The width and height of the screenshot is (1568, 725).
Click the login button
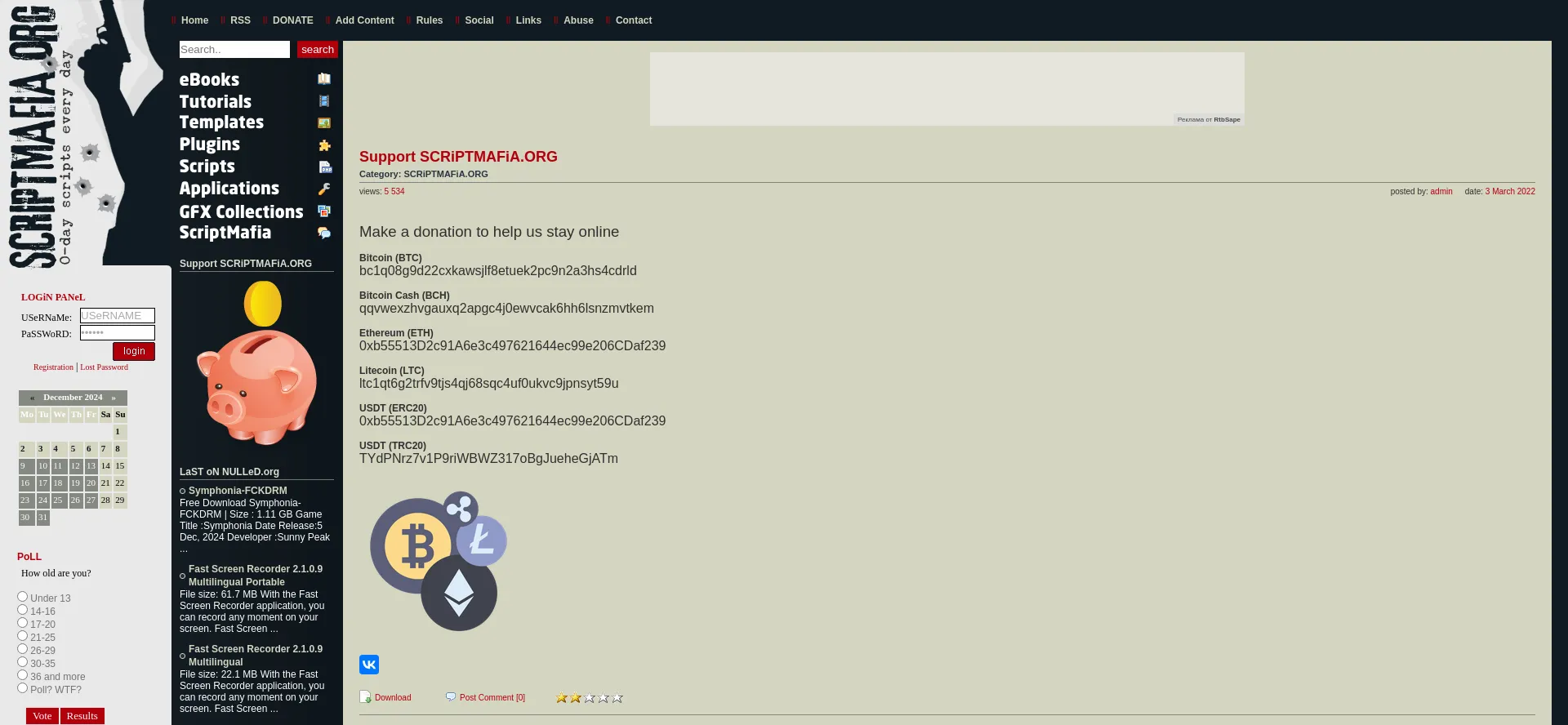pyautogui.click(x=134, y=351)
